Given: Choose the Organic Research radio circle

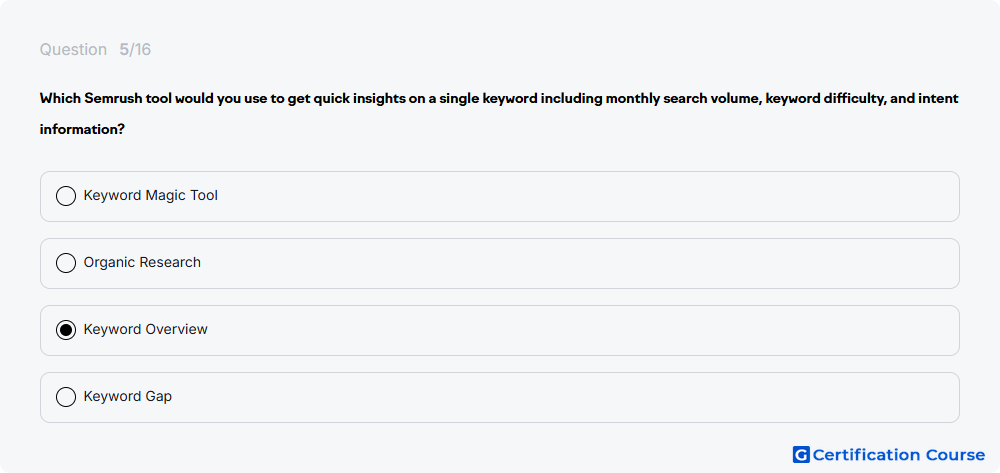Looking at the screenshot, I should point(66,263).
